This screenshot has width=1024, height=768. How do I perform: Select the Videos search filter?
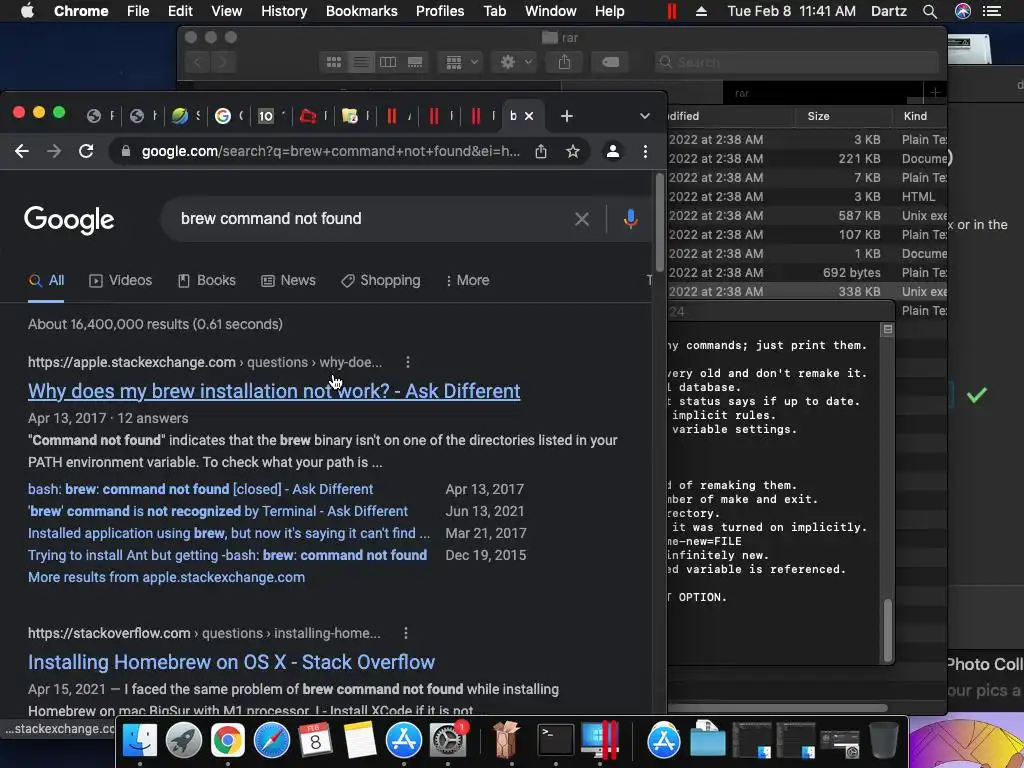point(120,280)
